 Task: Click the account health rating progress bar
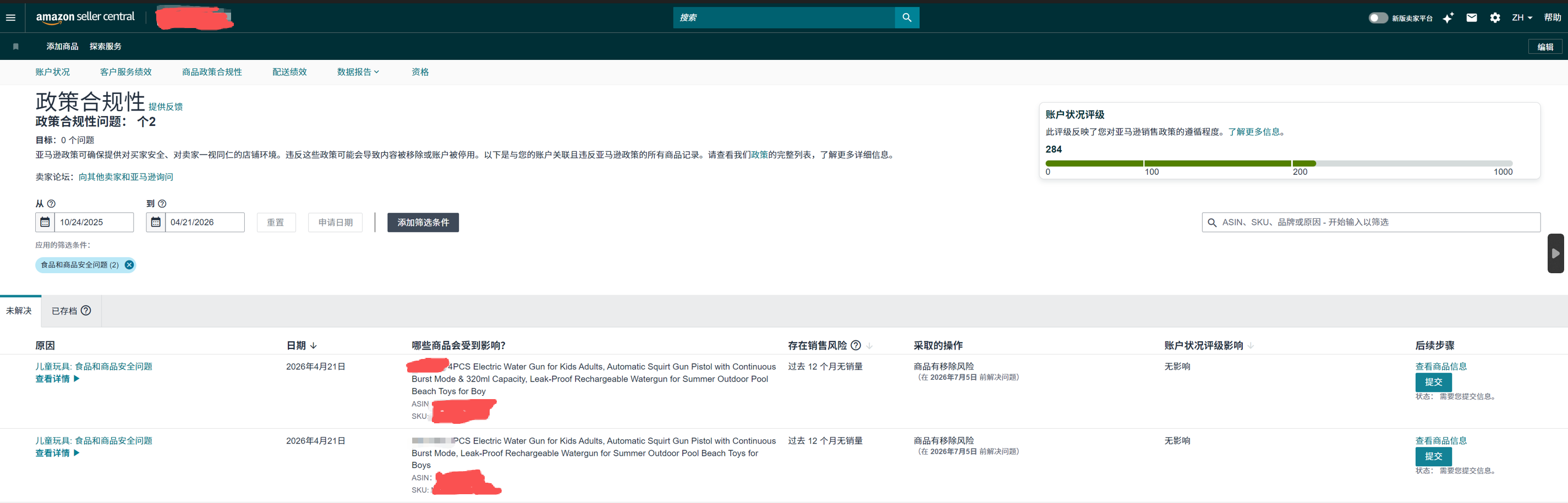click(x=1278, y=164)
